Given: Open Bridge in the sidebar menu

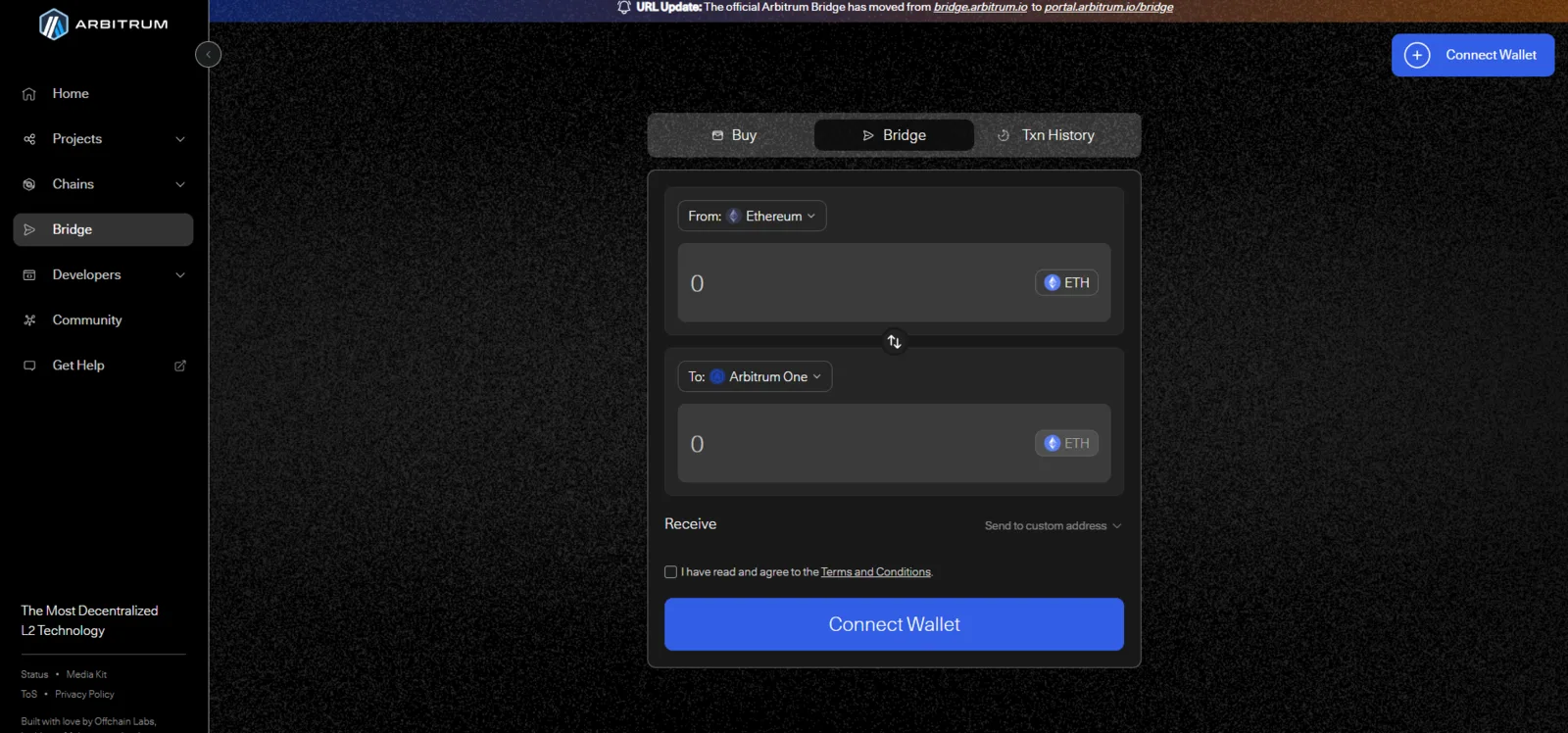Looking at the screenshot, I should (x=103, y=229).
